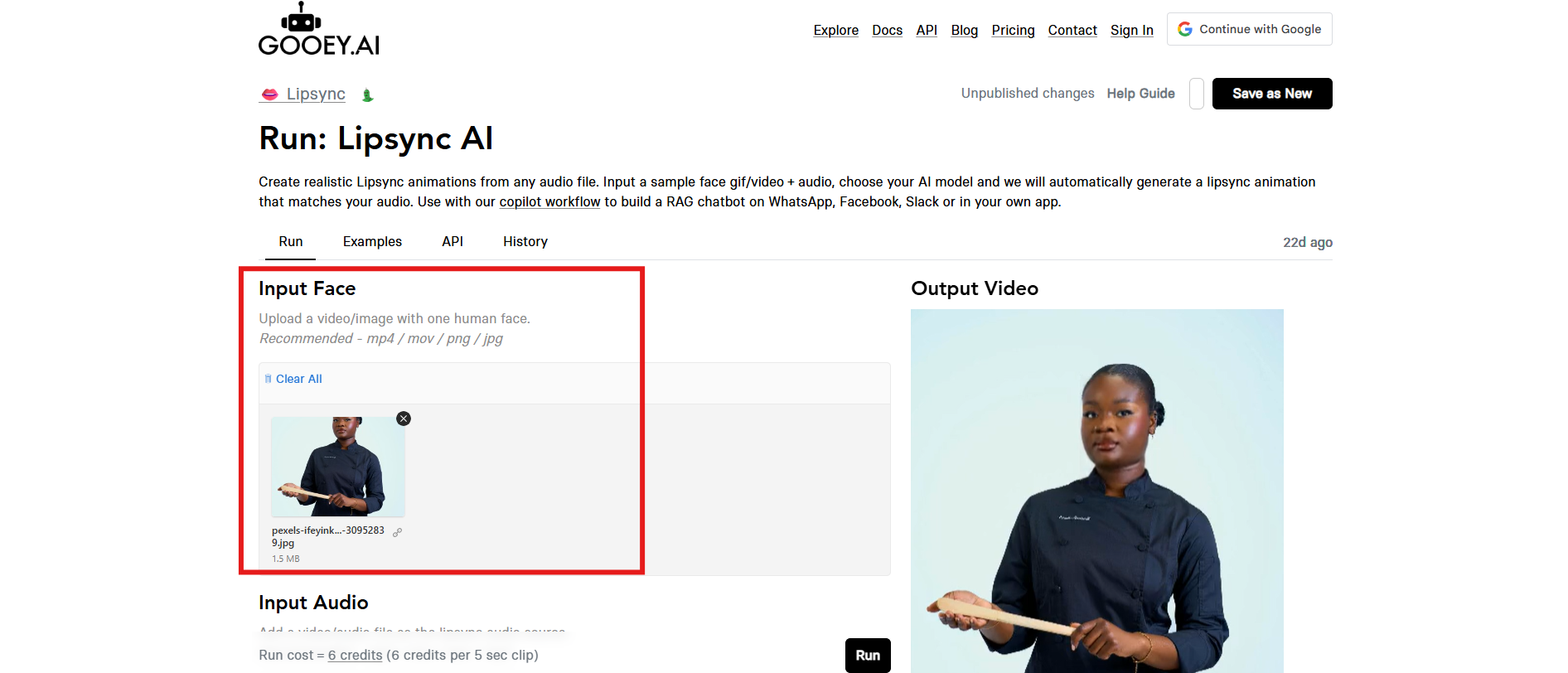The image size is (1568, 673).
Task: Open the uploaded face image thumbnail
Action: click(338, 467)
